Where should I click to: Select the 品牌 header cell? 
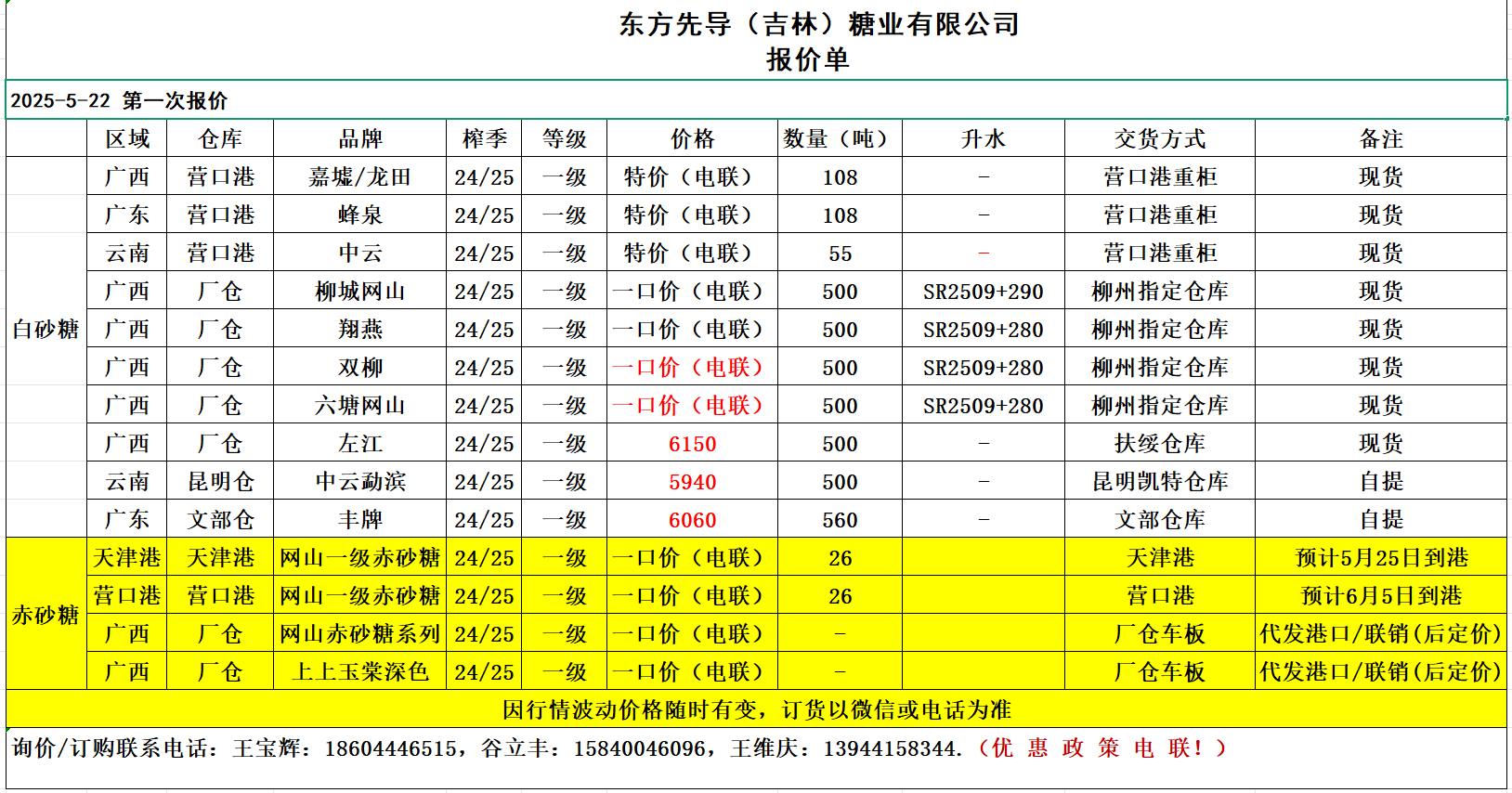pyautogui.click(x=359, y=139)
